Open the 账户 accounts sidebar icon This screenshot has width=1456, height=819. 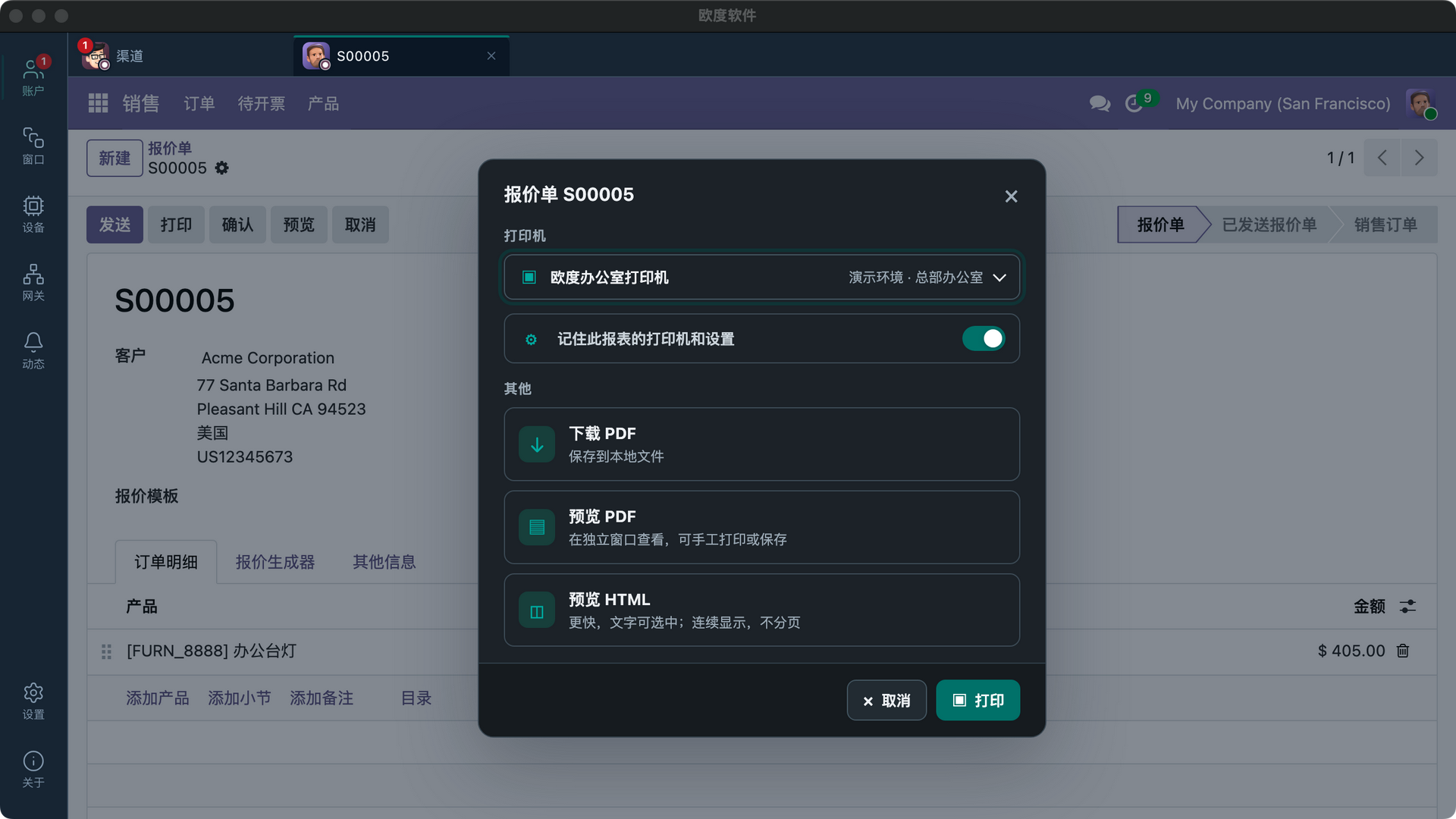click(33, 77)
